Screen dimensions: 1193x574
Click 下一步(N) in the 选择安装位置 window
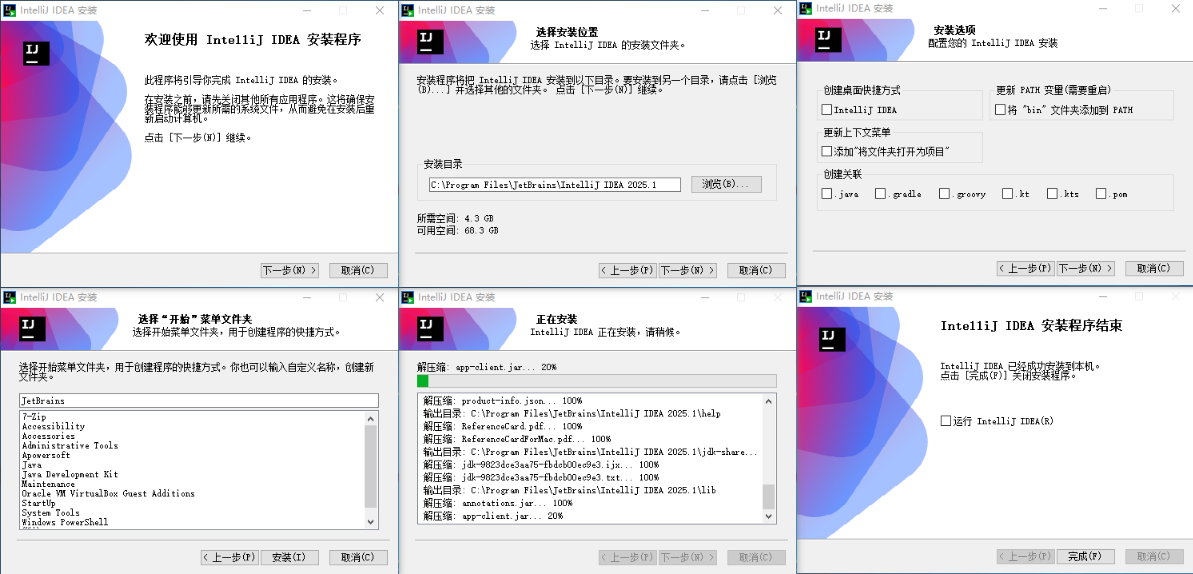pyautogui.click(x=687, y=270)
